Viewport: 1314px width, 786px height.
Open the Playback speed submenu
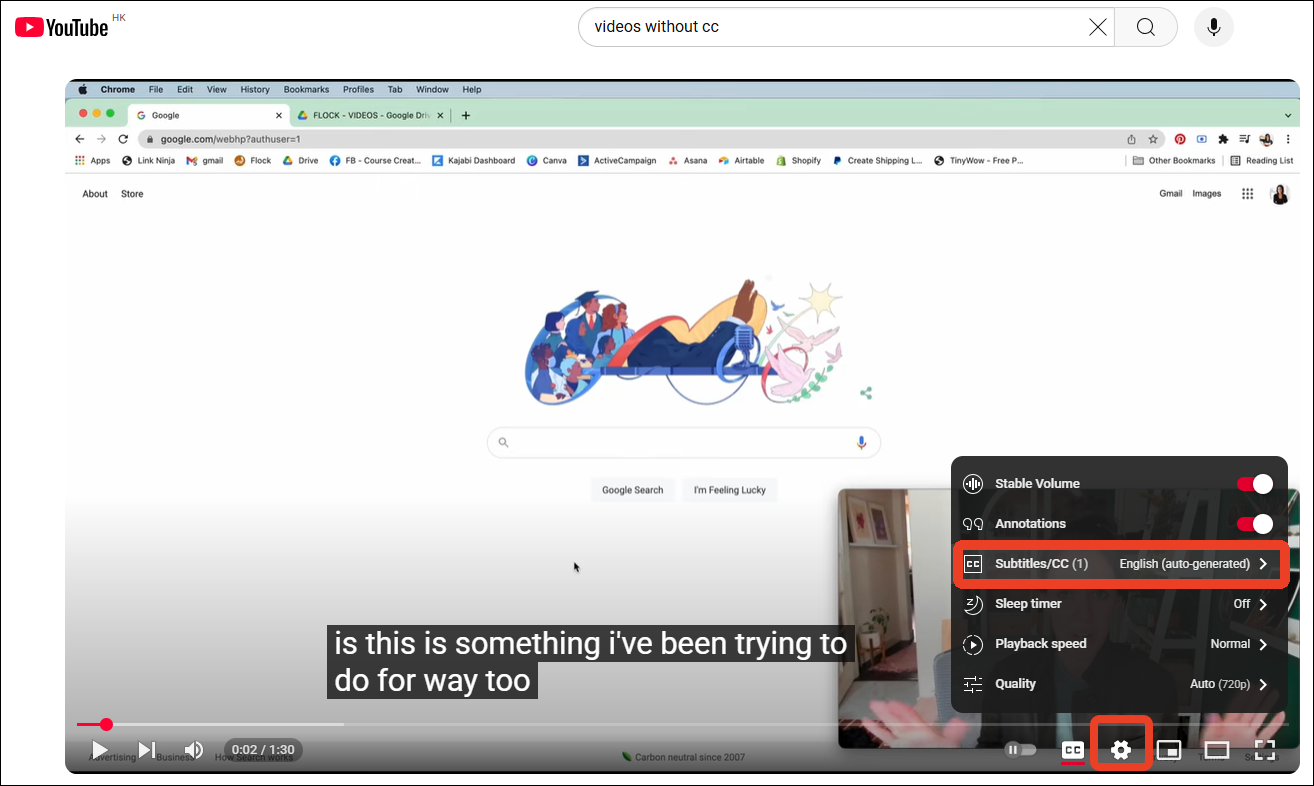(x=1120, y=644)
